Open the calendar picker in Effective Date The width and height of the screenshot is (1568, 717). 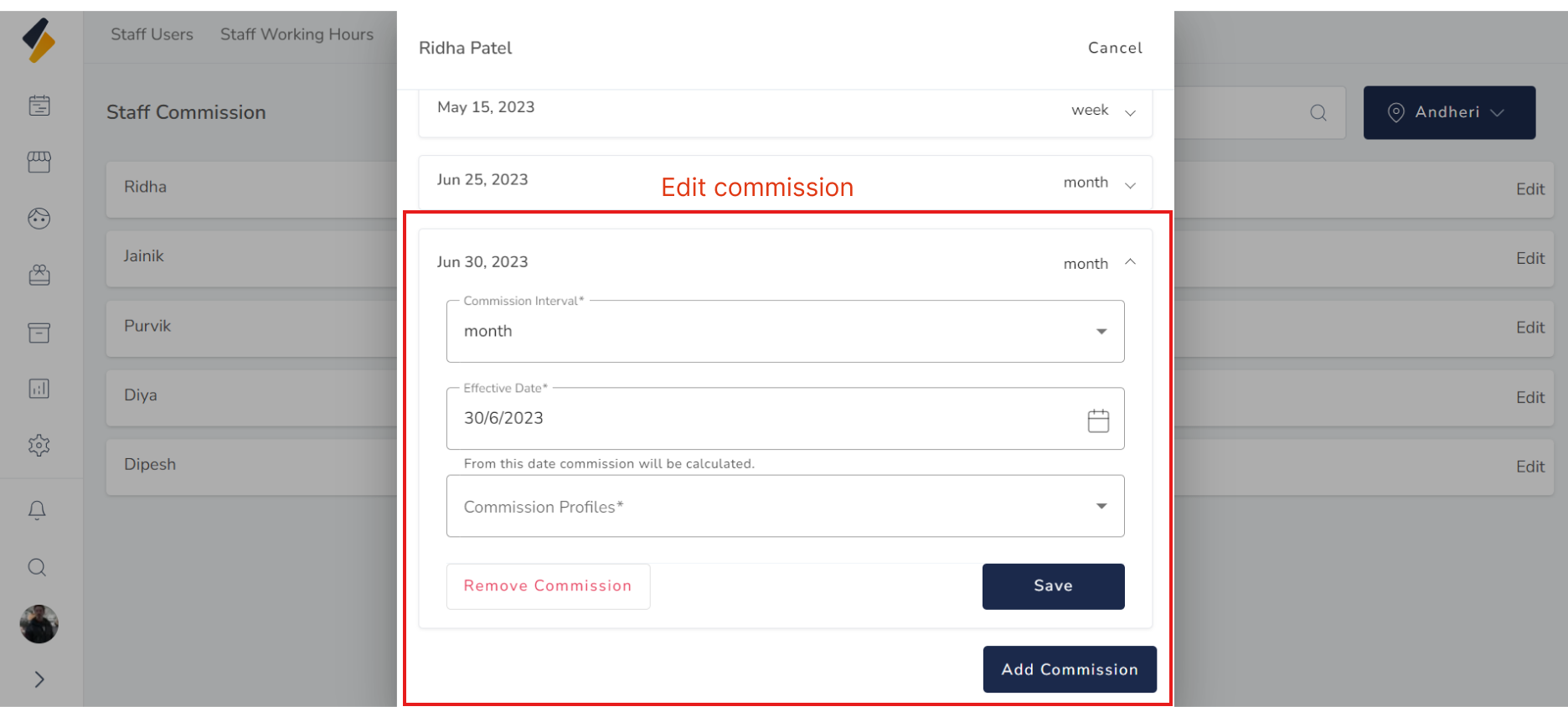1098,420
